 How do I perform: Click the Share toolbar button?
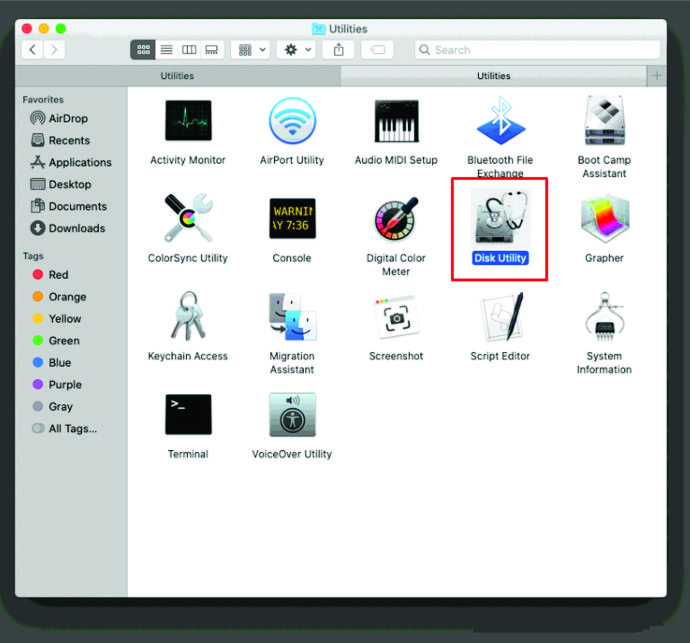tap(338, 50)
